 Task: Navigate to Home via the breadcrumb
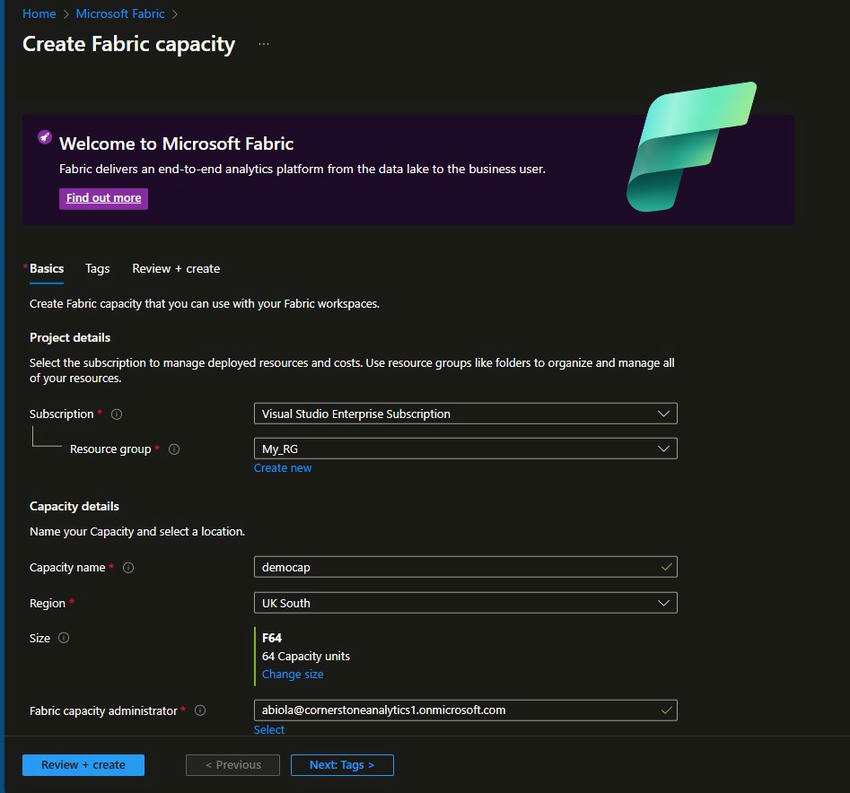38,13
